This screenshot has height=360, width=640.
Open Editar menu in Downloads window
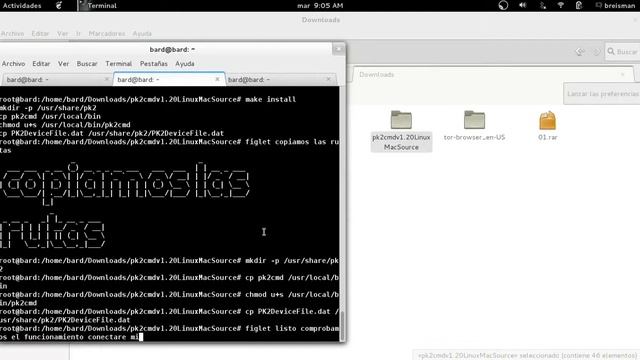coord(40,33)
